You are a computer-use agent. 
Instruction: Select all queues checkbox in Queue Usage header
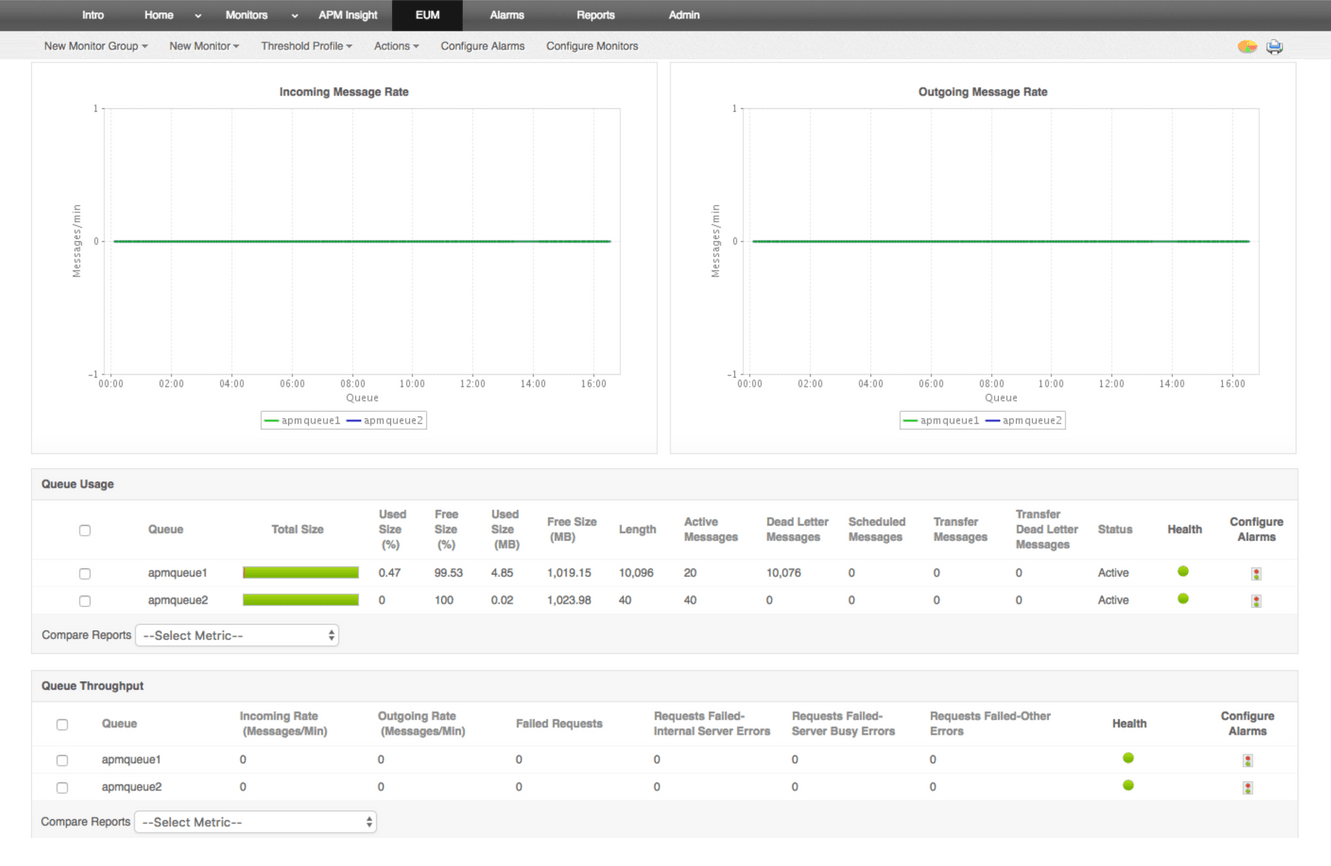point(85,530)
